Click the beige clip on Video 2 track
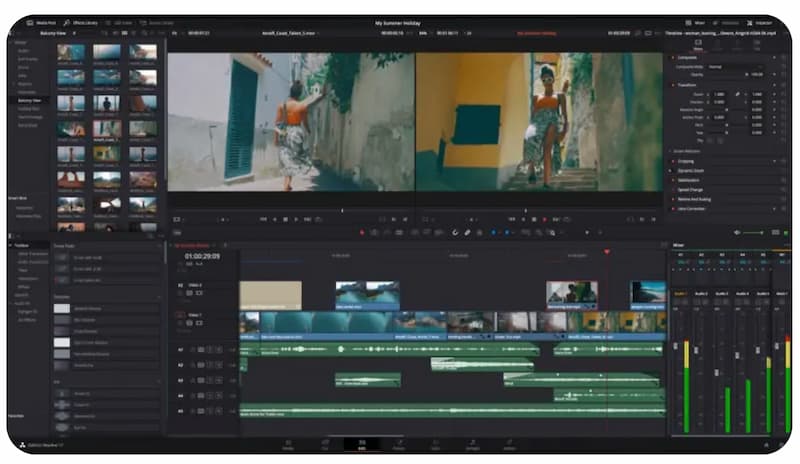 270,294
